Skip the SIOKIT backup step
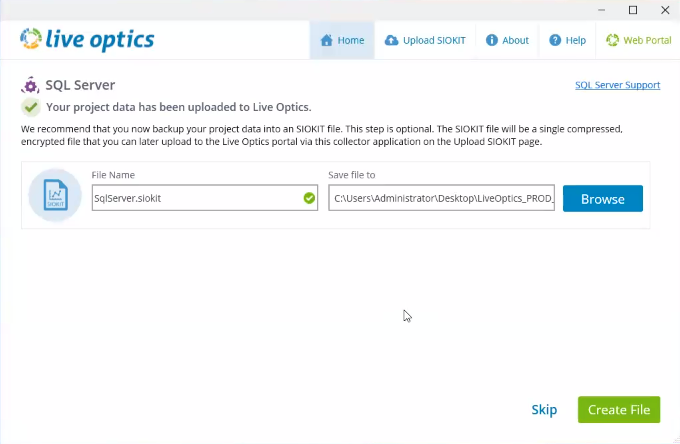 coord(544,410)
